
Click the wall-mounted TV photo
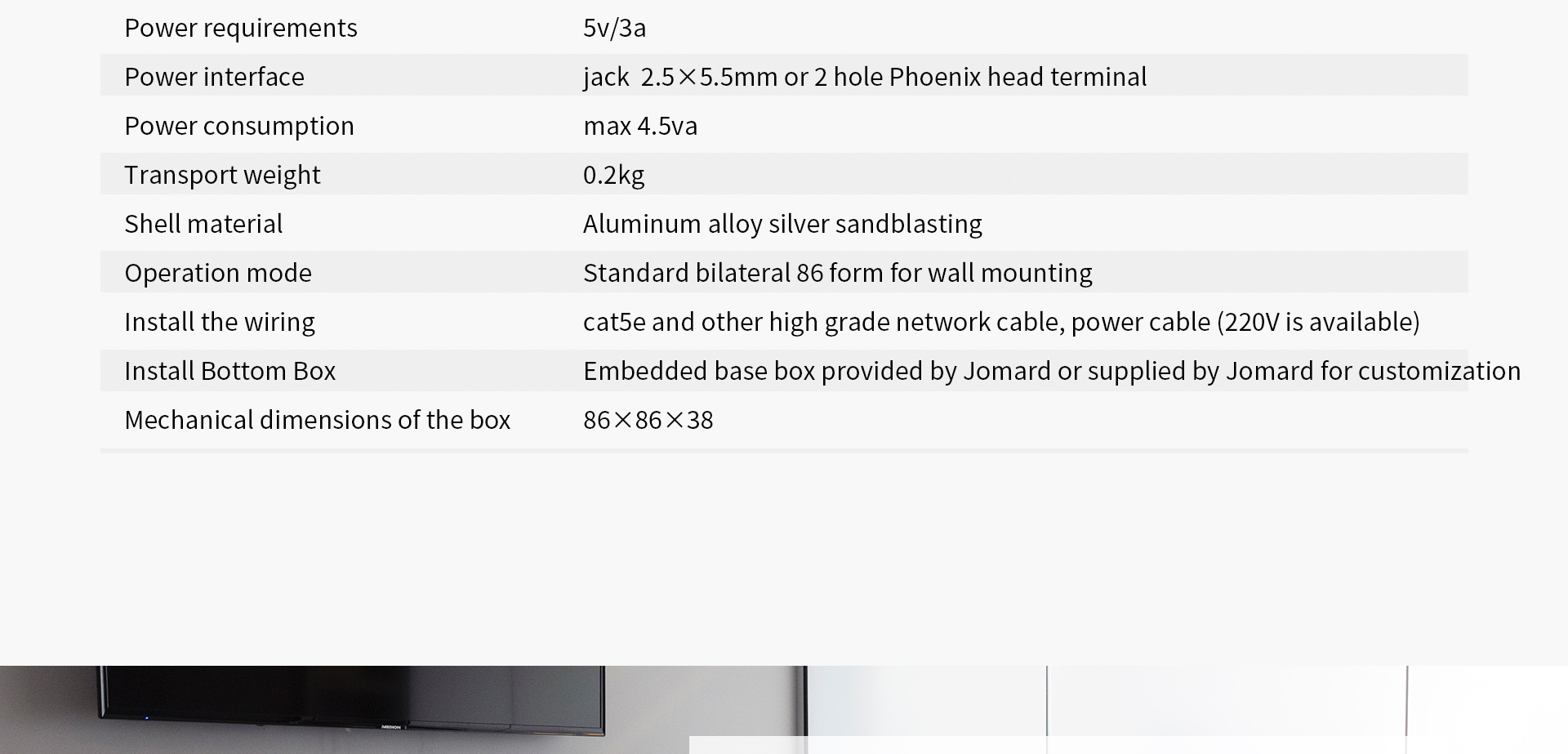pos(353,698)
